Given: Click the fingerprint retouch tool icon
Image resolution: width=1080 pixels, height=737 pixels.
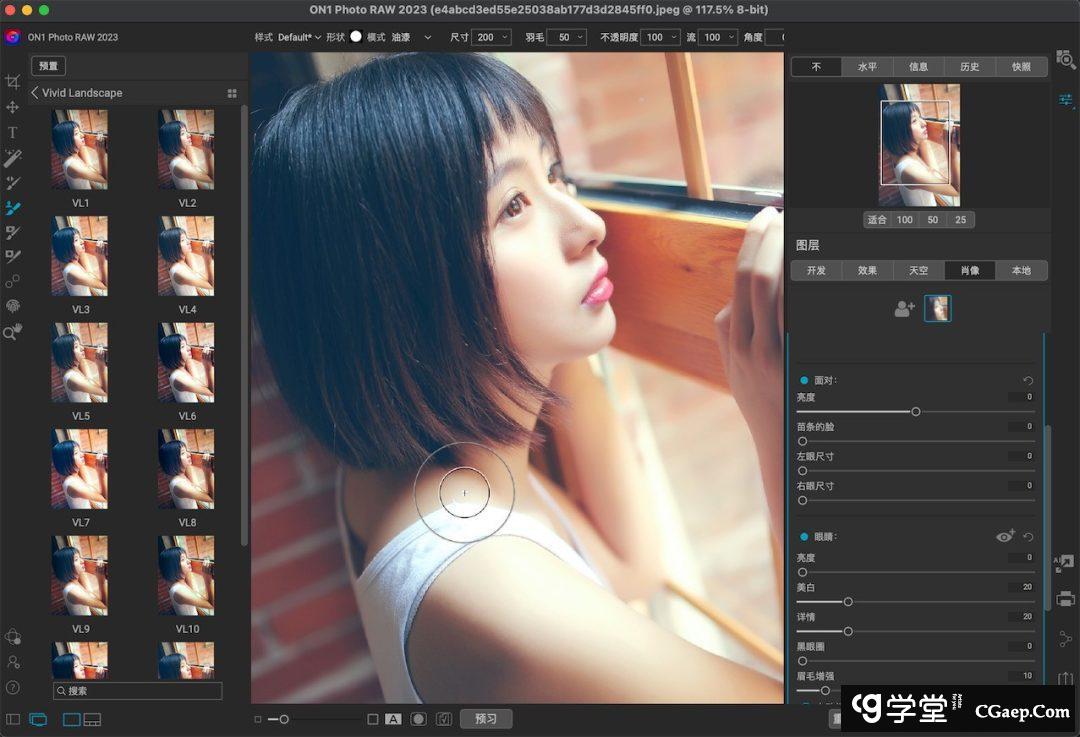Looking at the screenshot, I should coord(13,306).
